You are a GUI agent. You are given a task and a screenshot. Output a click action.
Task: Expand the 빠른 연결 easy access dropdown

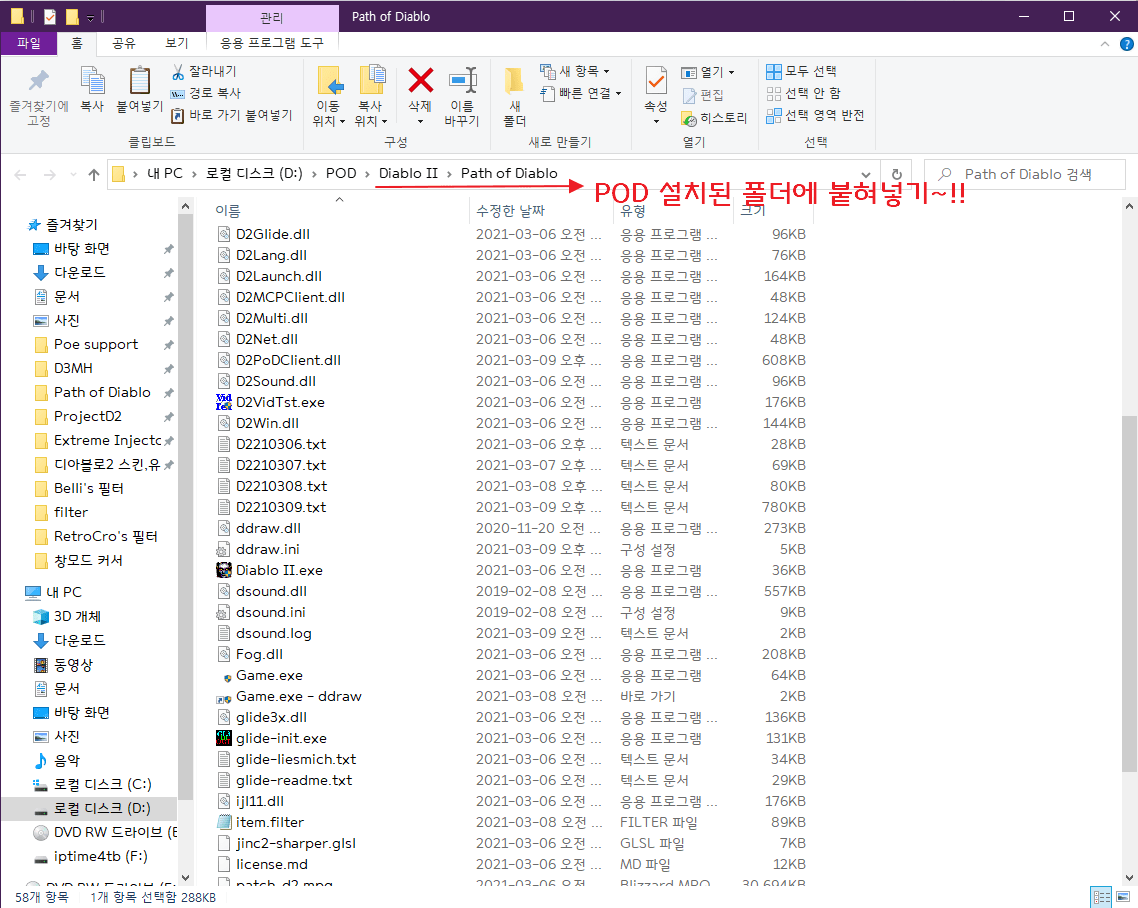618,93
